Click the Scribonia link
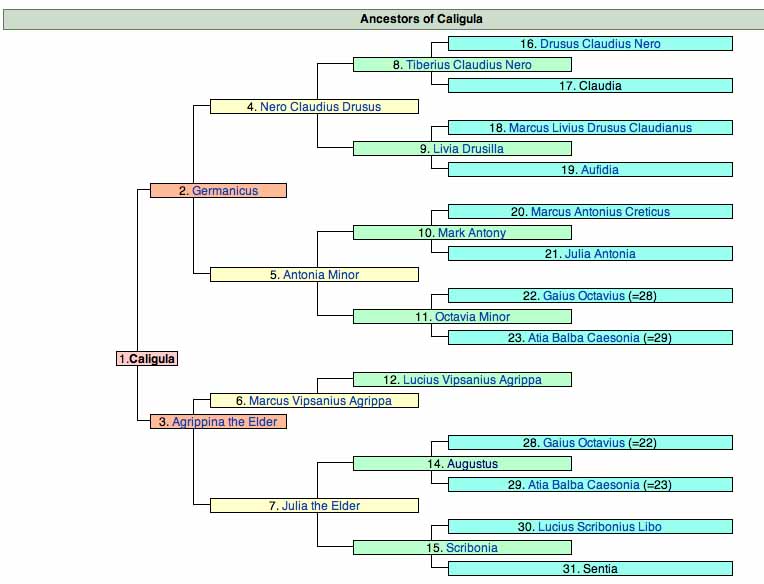Screen dimensions: 764x584 [x=471, y=548]
